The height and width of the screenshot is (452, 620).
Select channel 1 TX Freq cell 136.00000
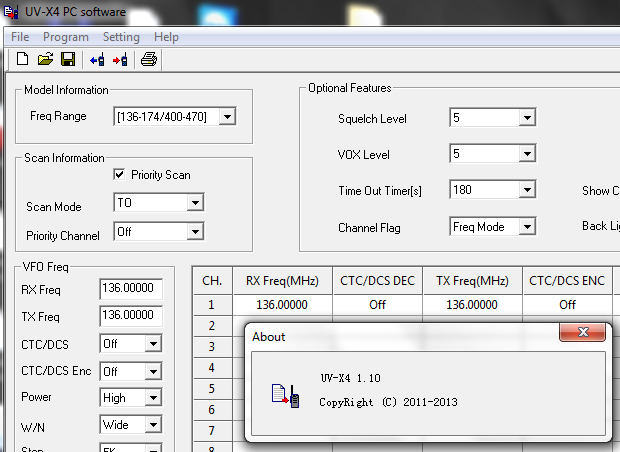click(473, 305)
